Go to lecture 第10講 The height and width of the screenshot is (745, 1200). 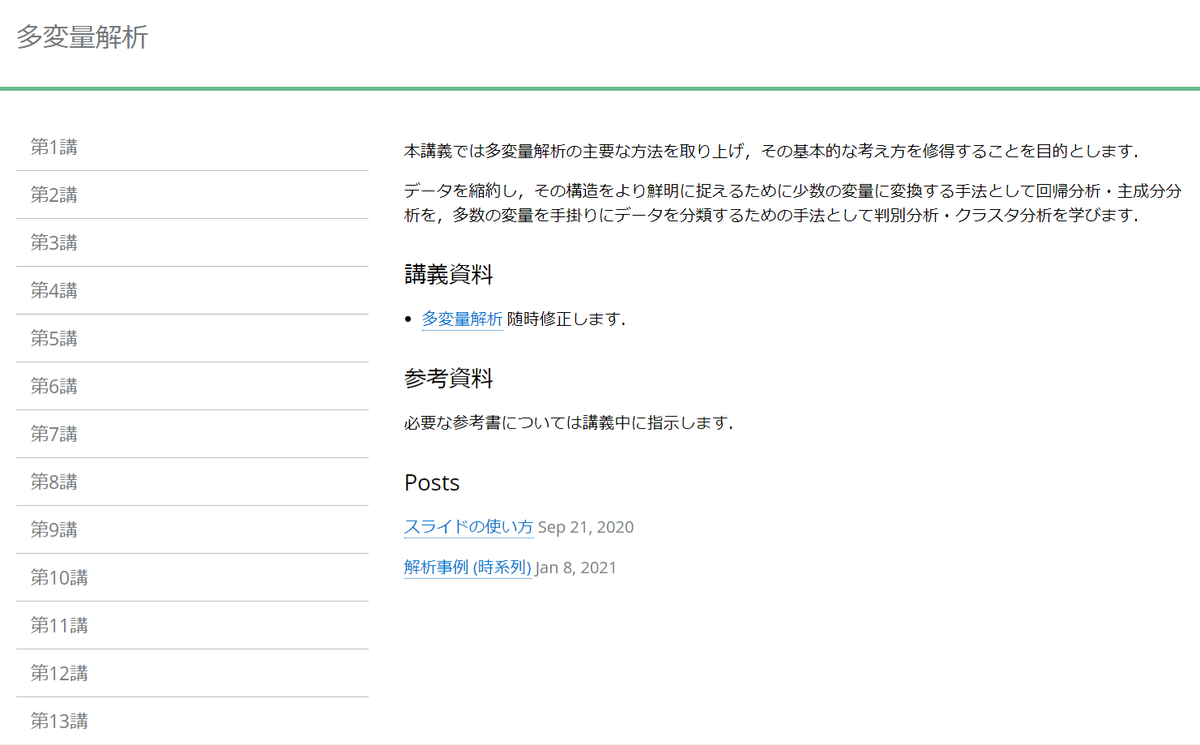192,578
